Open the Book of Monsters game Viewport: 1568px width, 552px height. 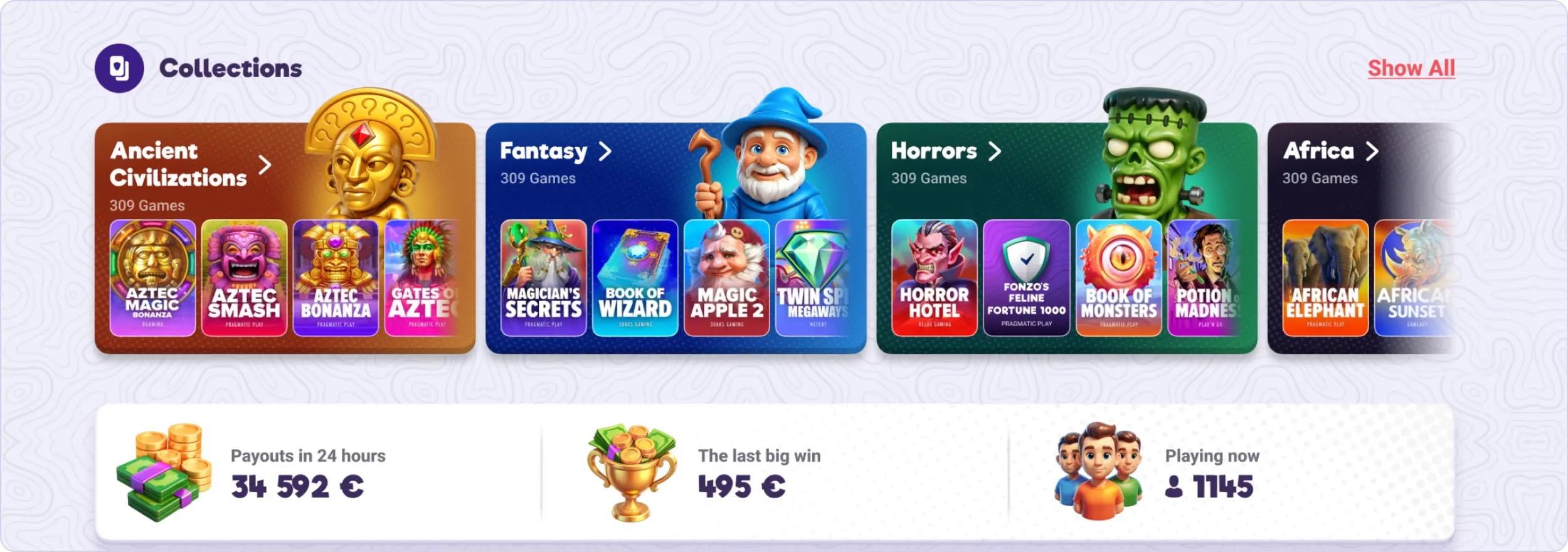click(1119, 278)
